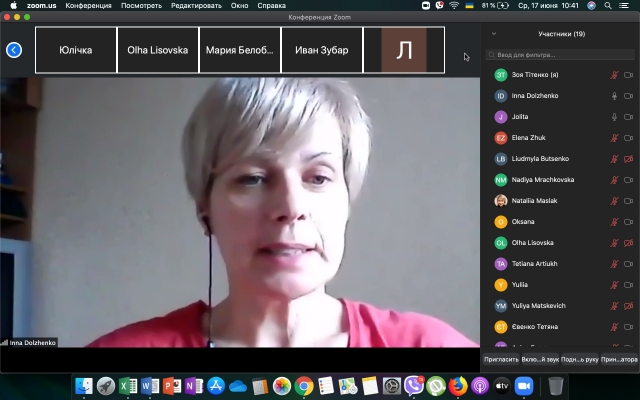Open the battery status menu

(x=495, y=6)
